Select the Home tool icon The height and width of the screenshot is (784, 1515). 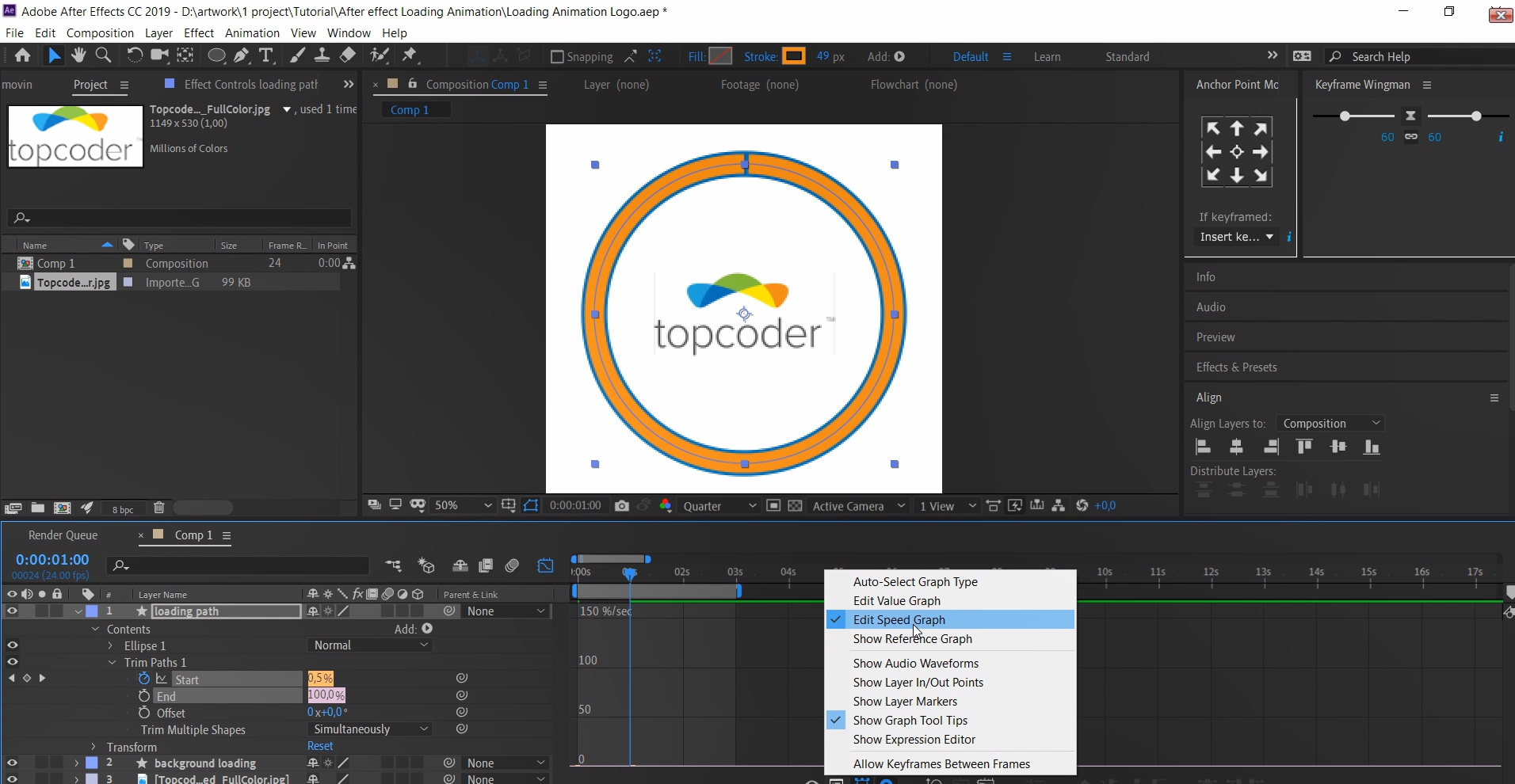coord(22,55)
